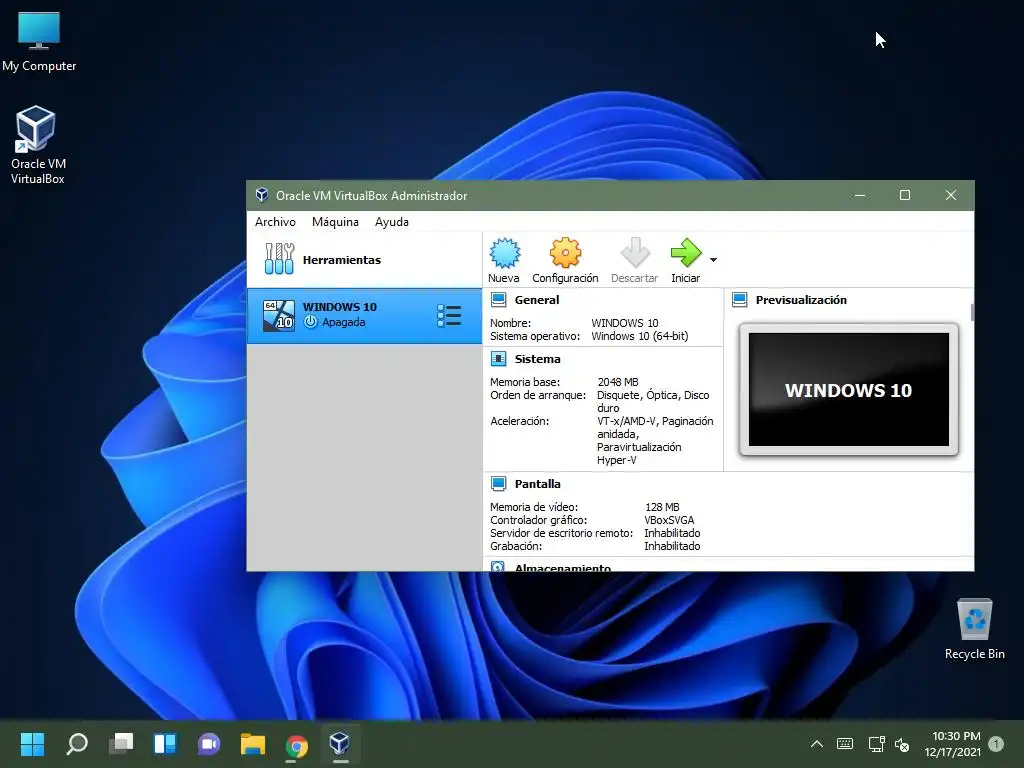Viewport: 1024px width, 768px height.
Task: Click the touch keyboard tray icon
Action: coord(844,744)
